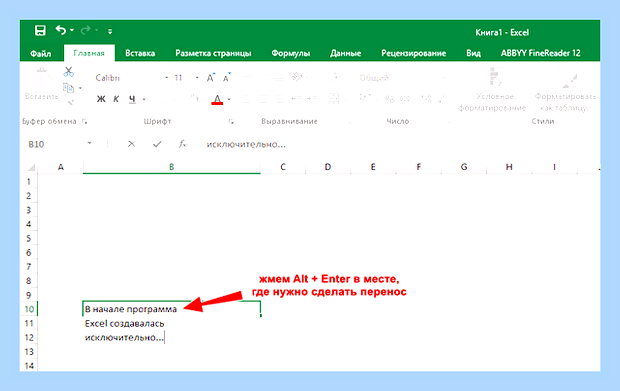
Task: Click the Select All corner triangle
Action: click(x=31, y=168)
